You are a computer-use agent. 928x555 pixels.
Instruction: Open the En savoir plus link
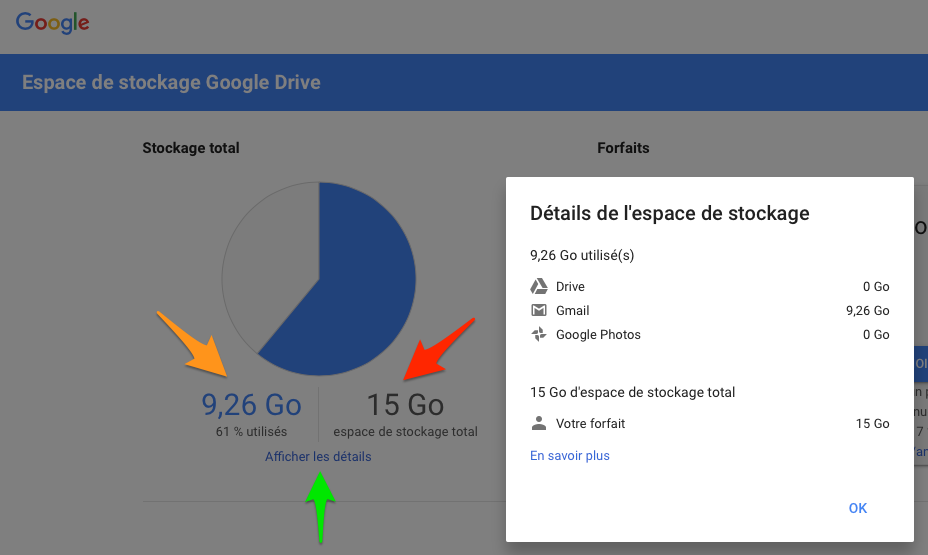point(569,456)
